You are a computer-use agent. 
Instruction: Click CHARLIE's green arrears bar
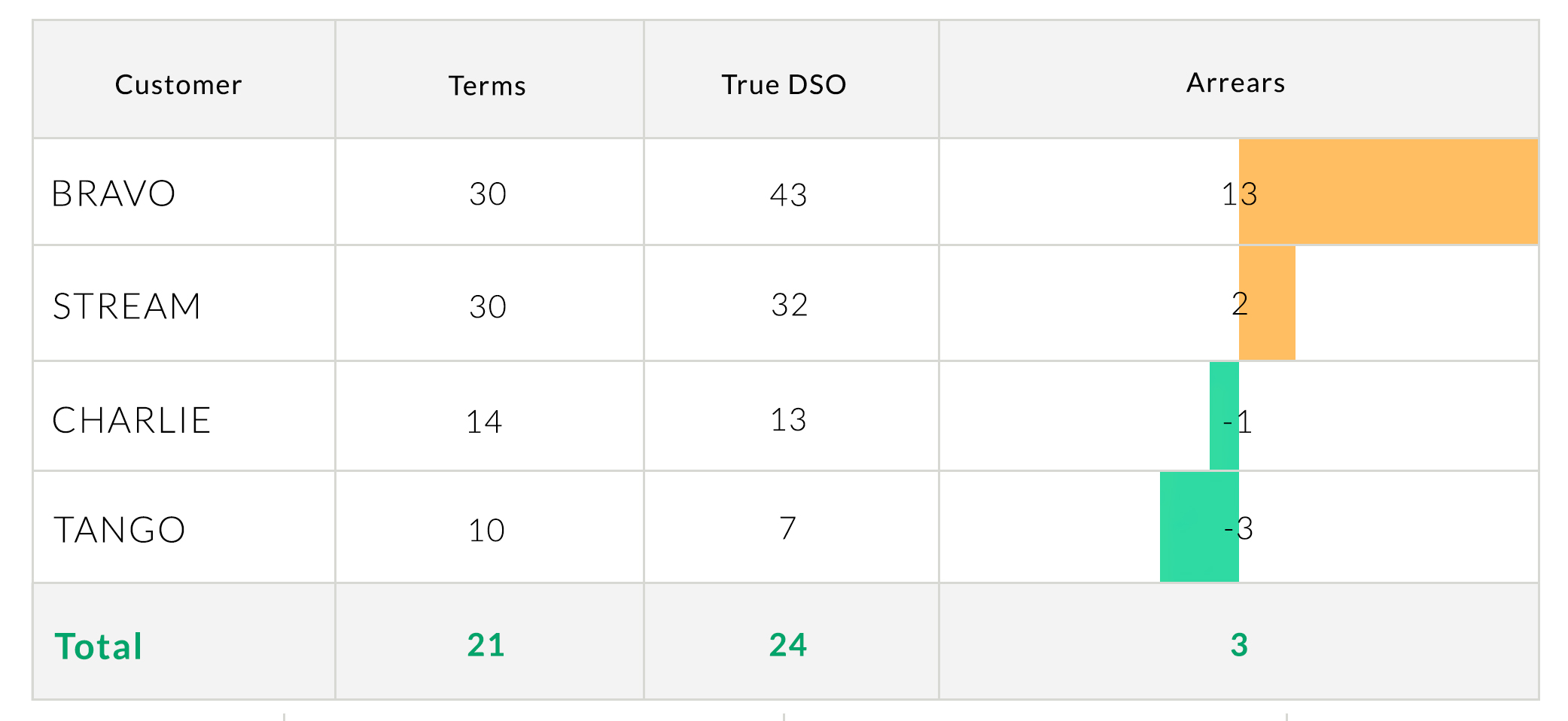tap(1223, 416)
